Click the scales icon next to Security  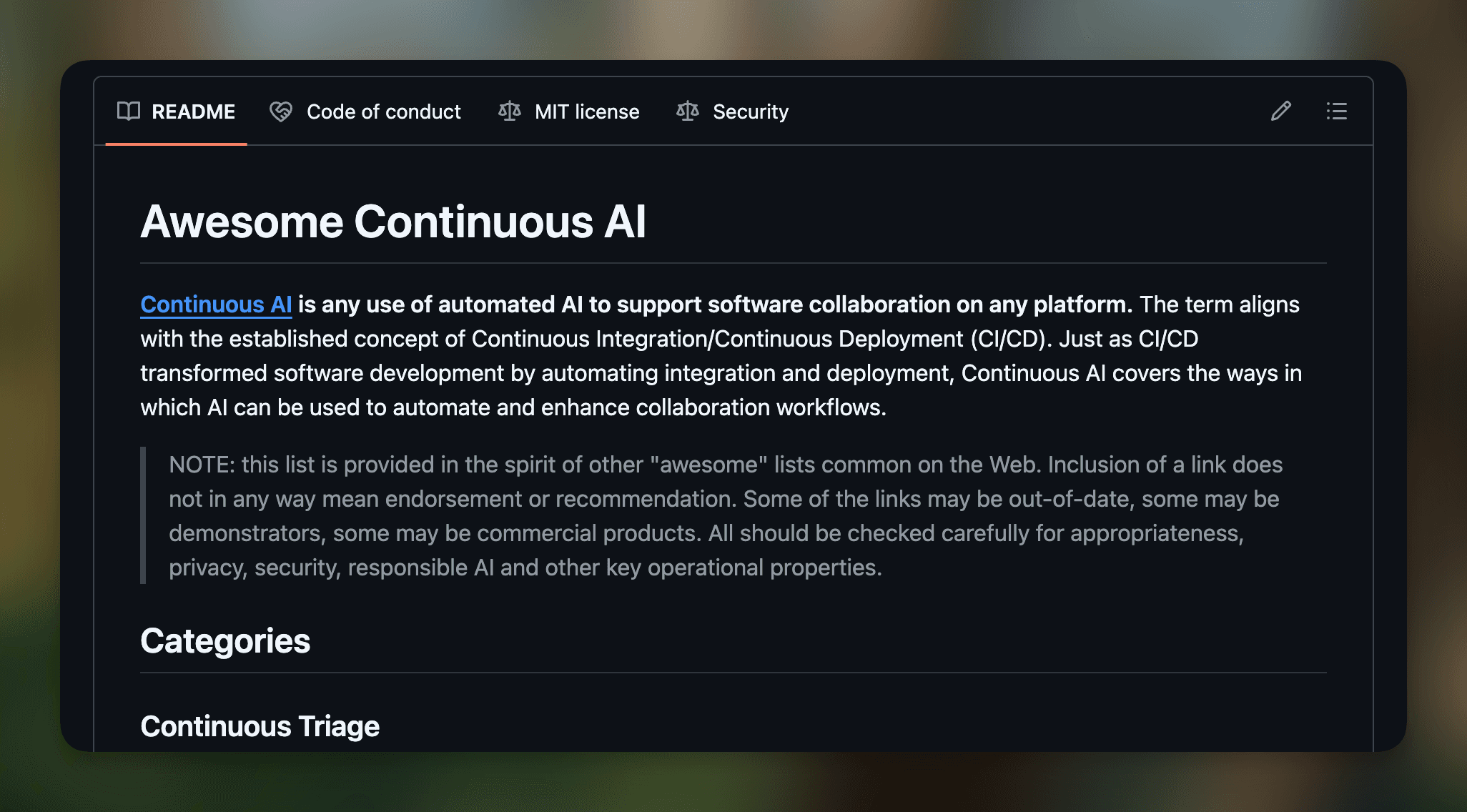[x=687, y=112]
